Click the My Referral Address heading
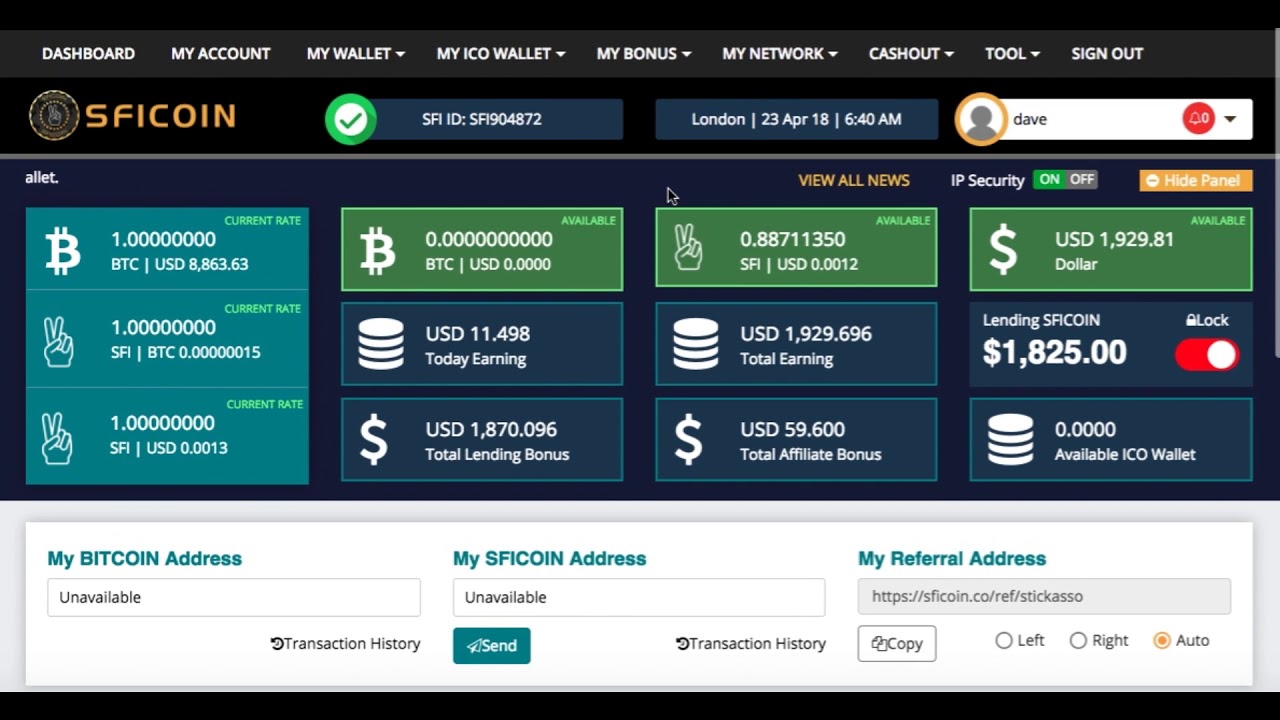Screen dimensions: 1280x720 coord(952,558)
